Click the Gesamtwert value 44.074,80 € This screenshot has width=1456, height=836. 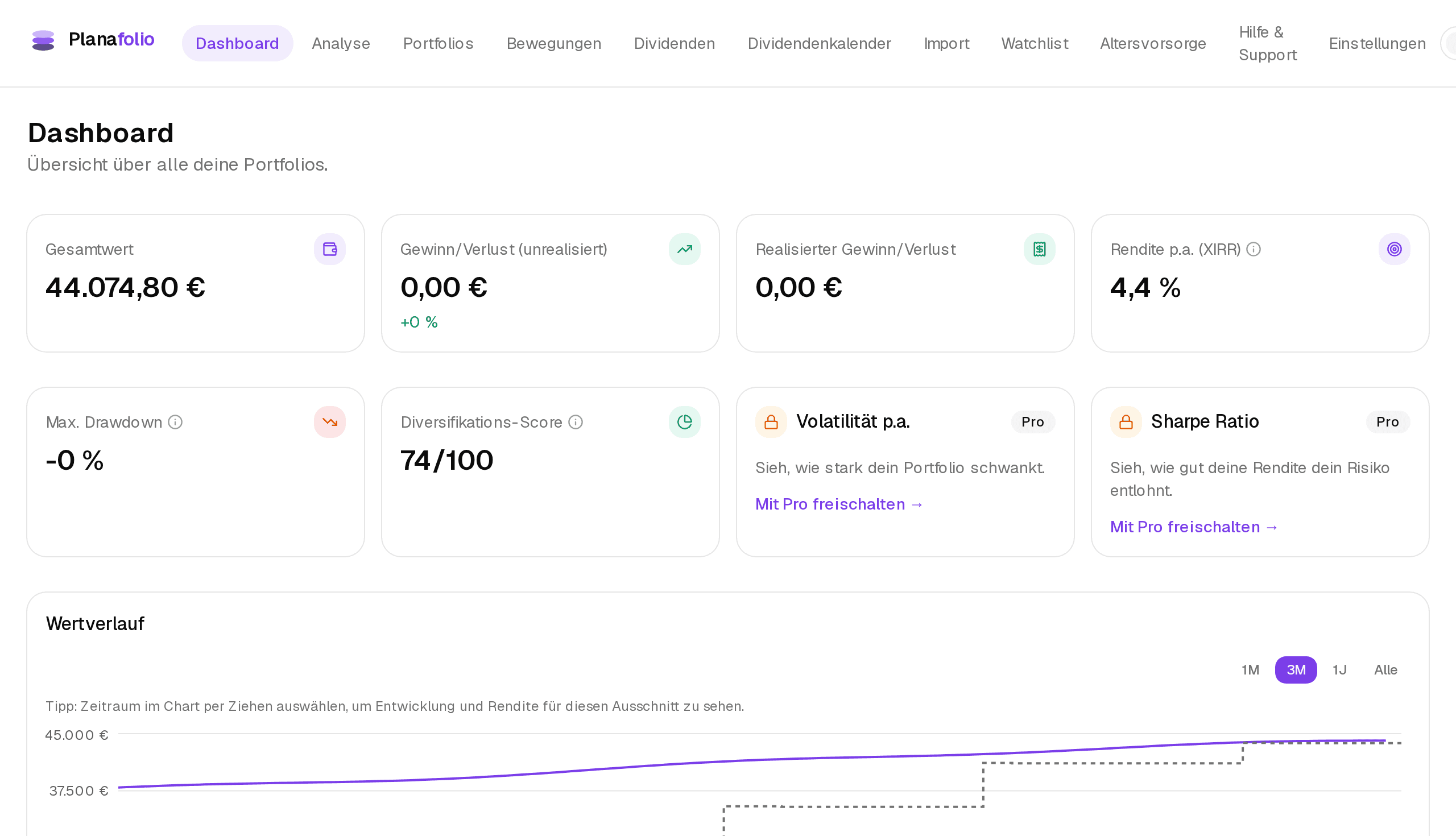[x=125, y=288]
